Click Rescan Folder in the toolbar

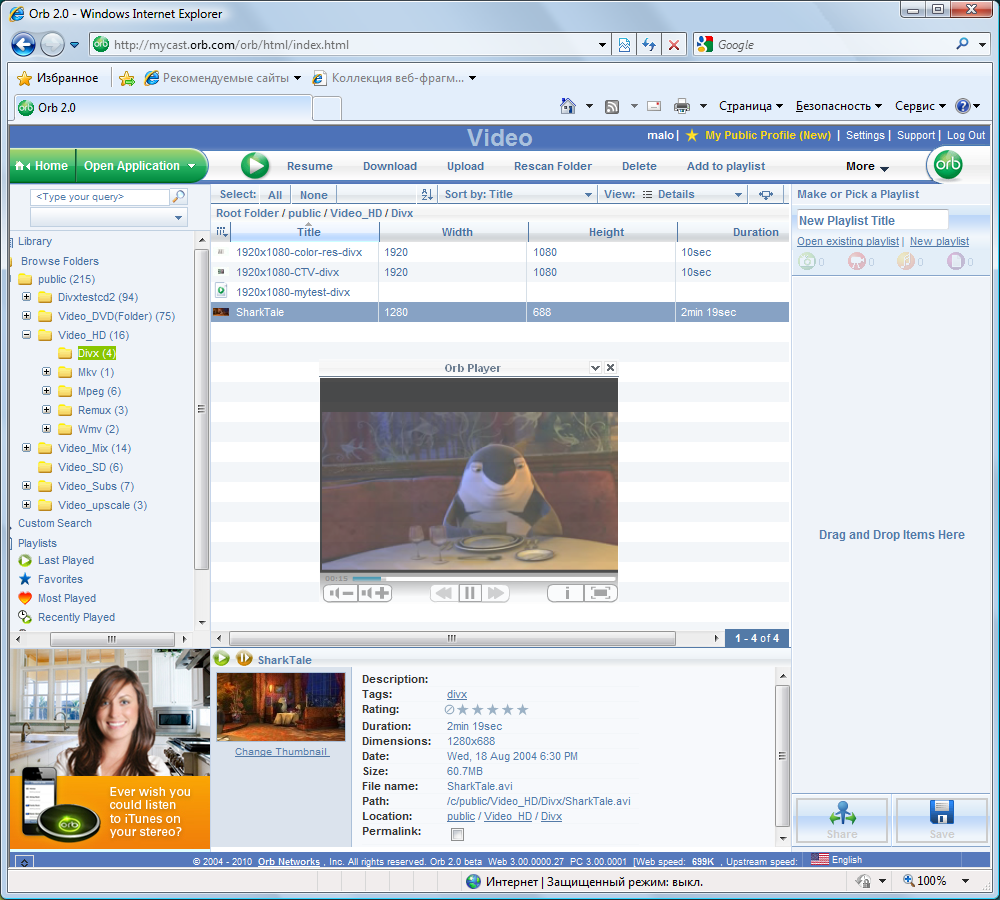553,166
